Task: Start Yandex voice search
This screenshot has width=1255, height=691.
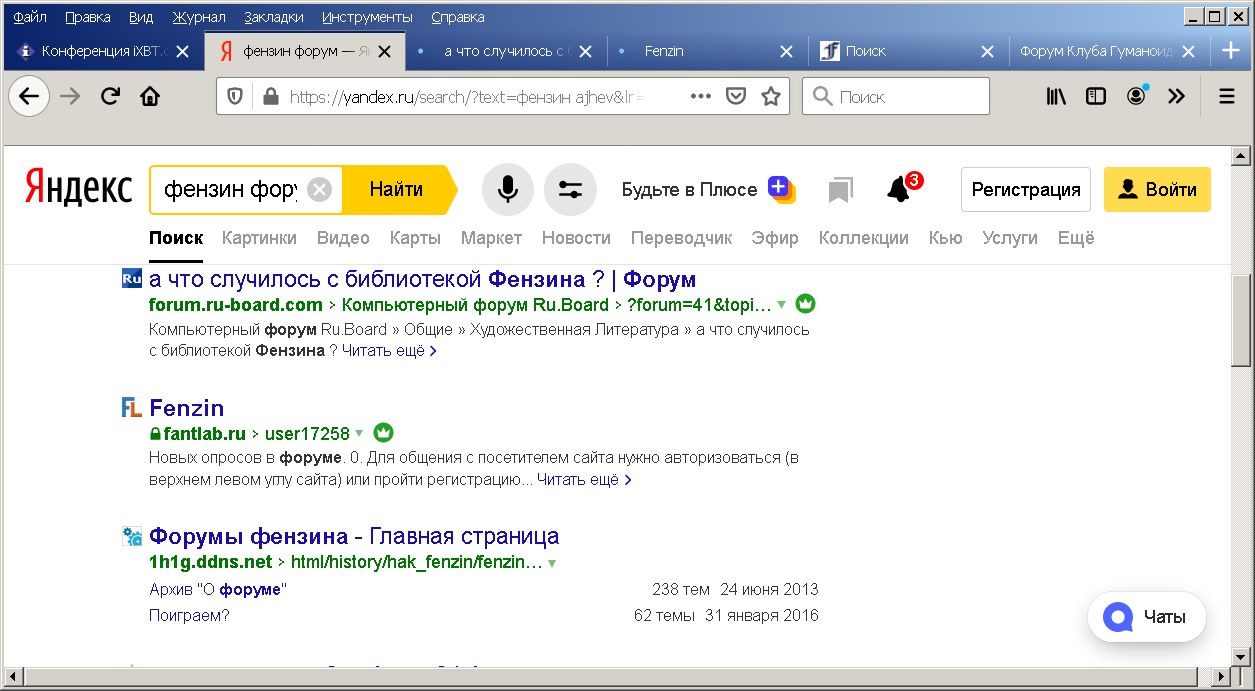Action: [x=508, y=189]
